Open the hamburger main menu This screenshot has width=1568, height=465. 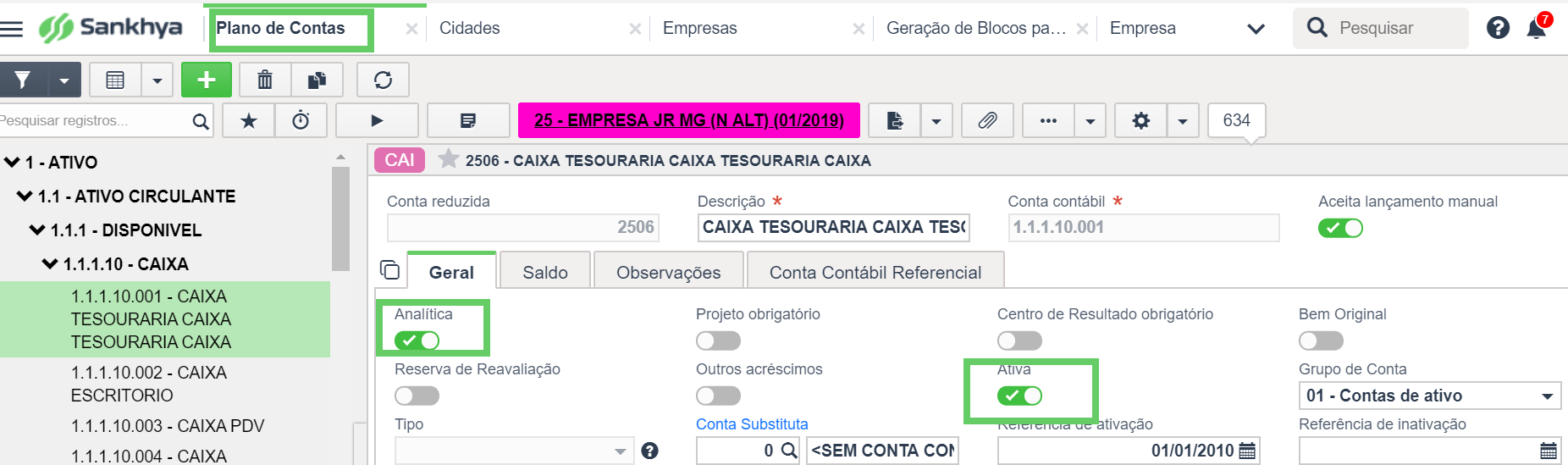pos(12,29)
